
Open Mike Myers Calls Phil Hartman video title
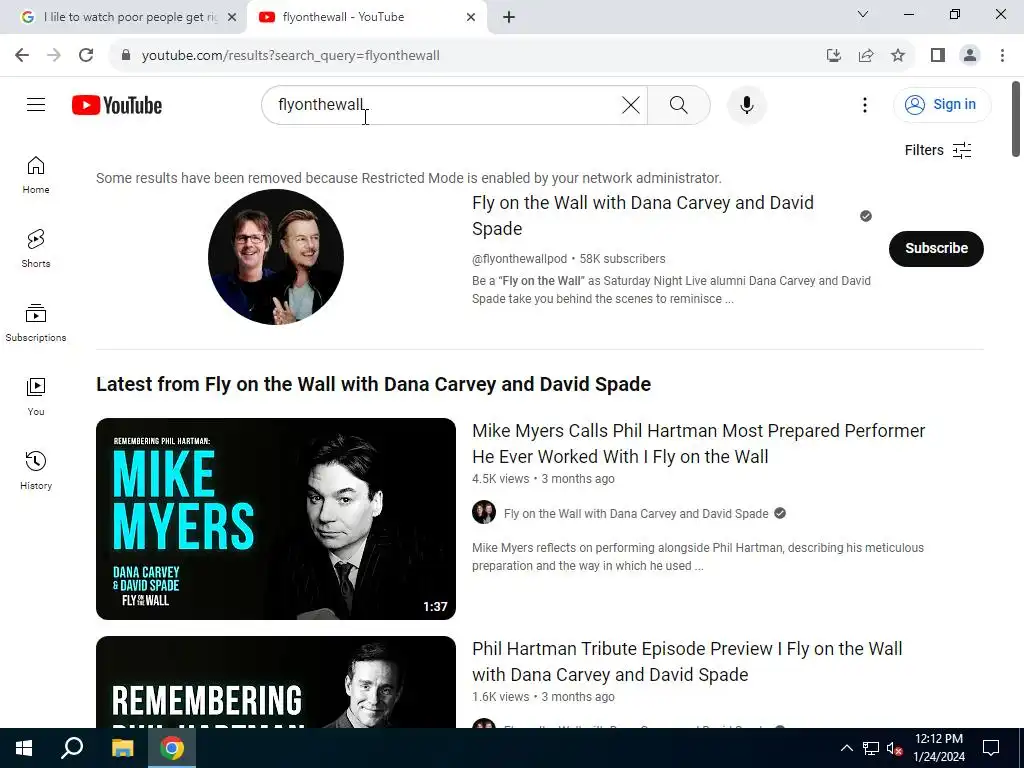(698, 443)
